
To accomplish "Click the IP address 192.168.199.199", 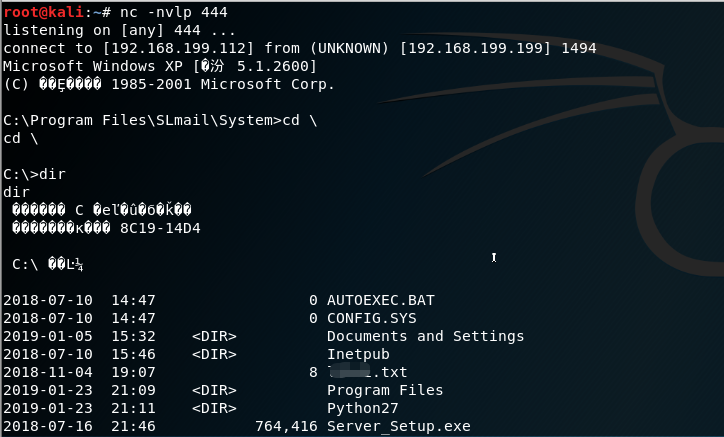I will (476, 49).
